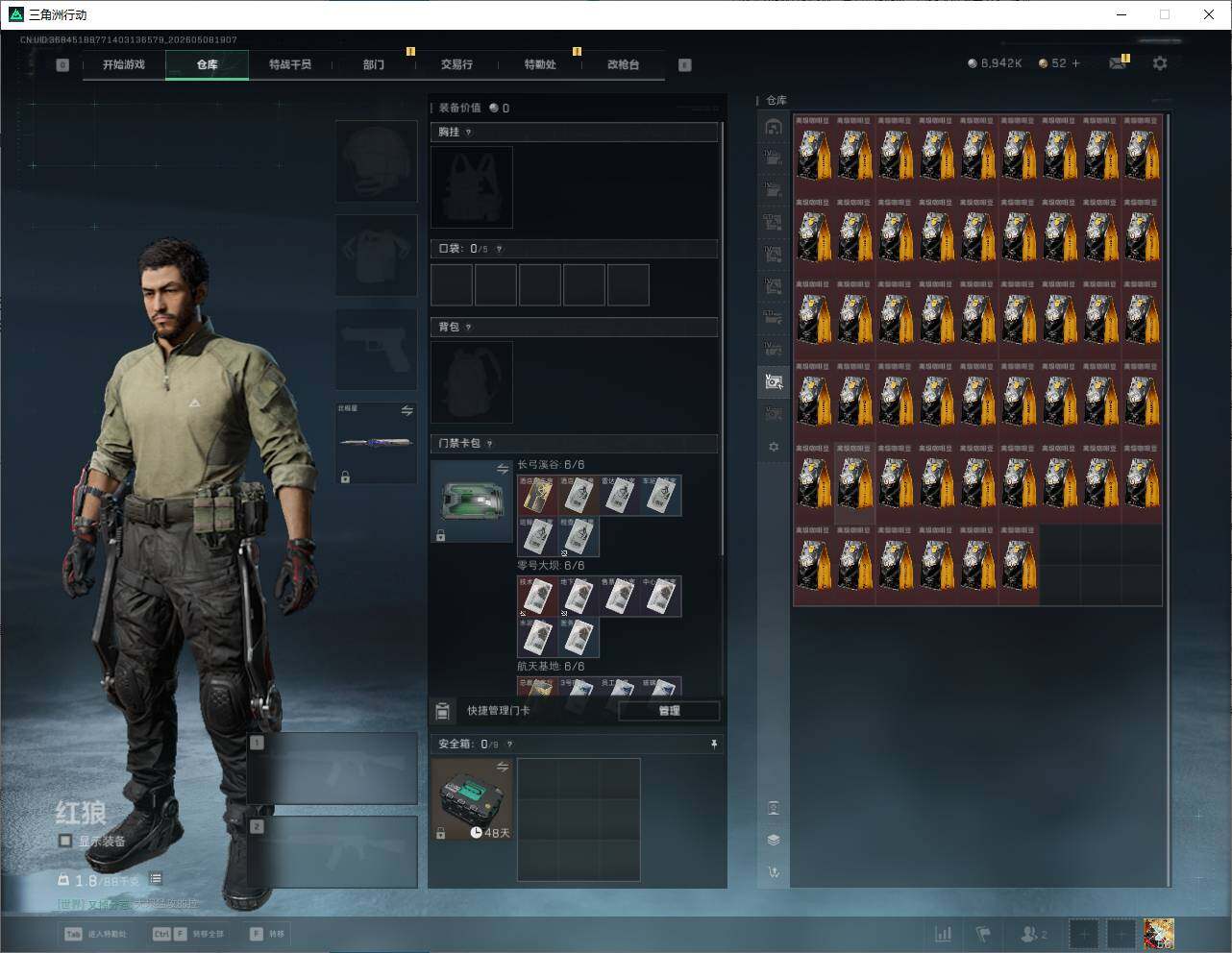Click the F 转移 button

[267, 934]
